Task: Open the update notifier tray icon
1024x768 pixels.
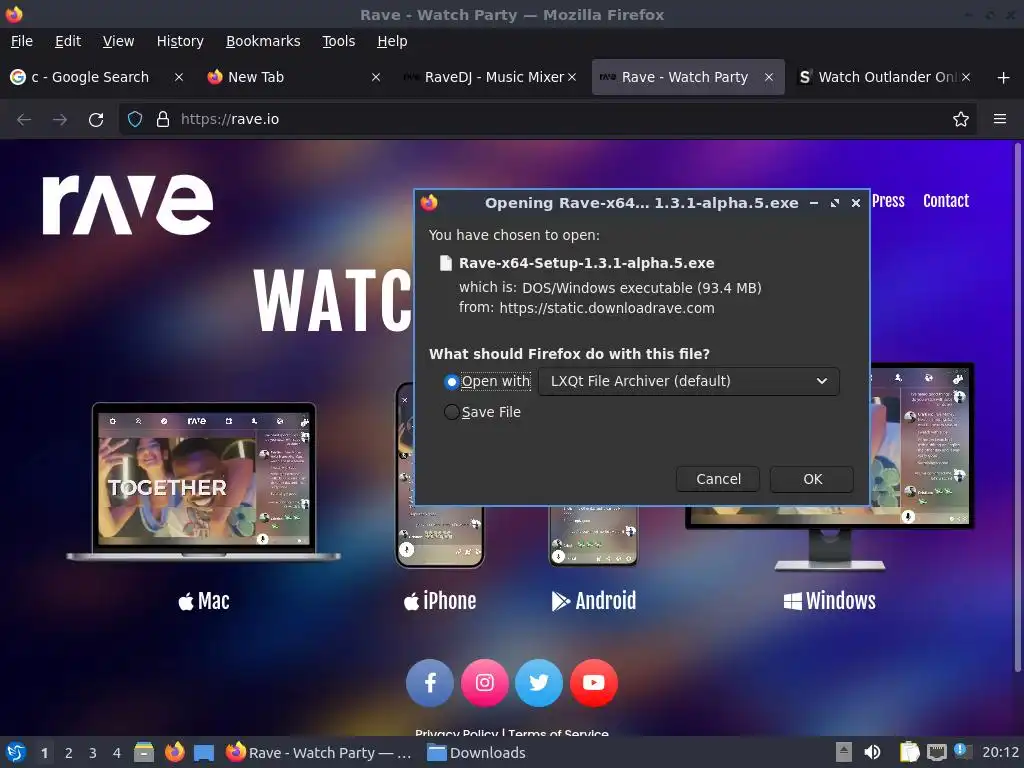Action: (963, 752)
